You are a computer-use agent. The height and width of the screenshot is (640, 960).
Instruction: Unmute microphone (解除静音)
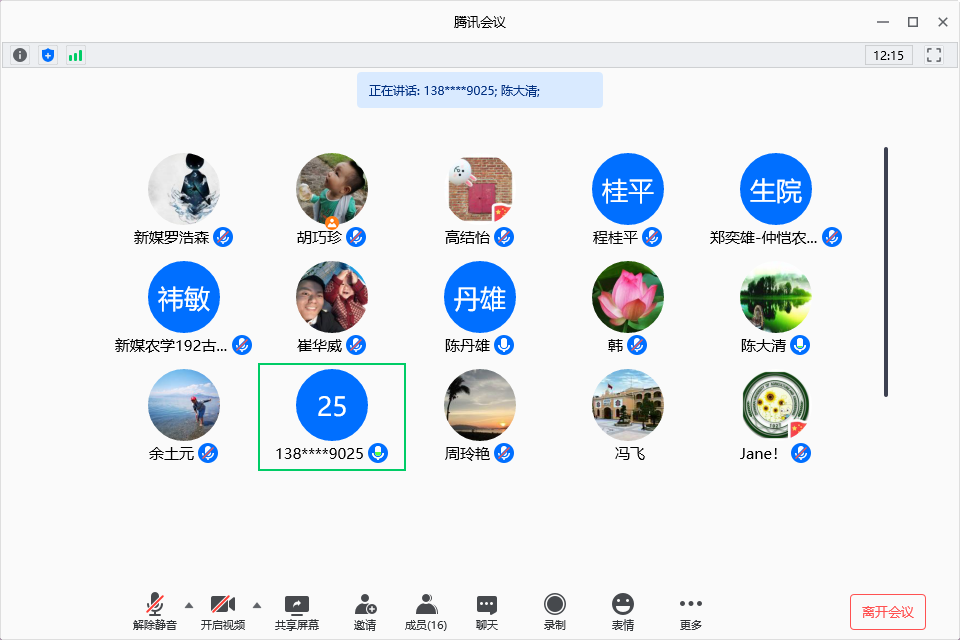tap(155, 611)
